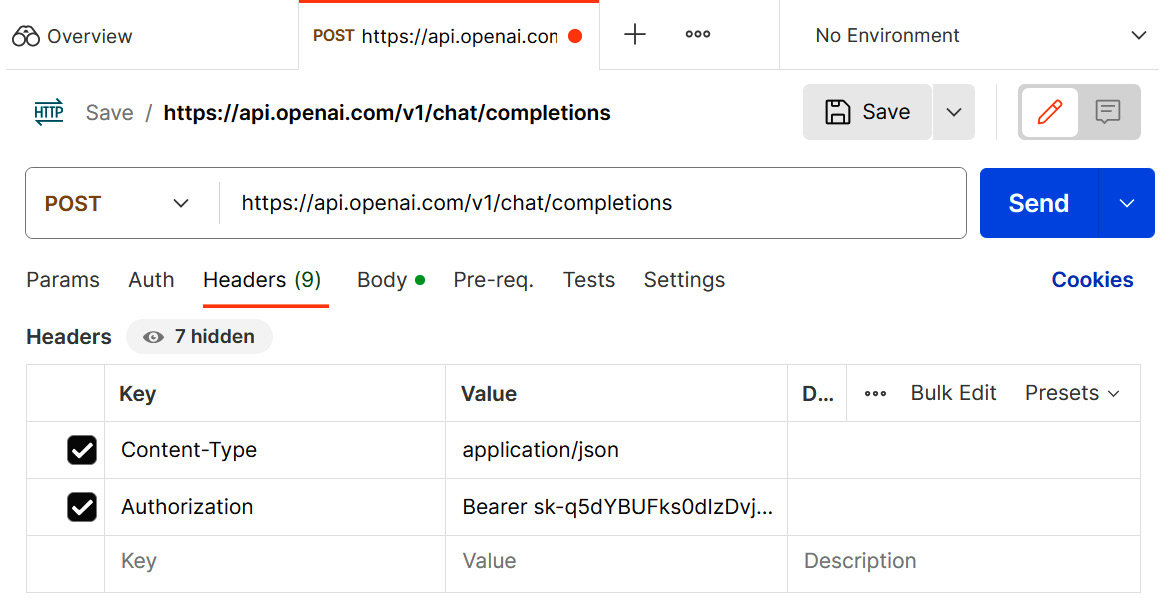Click the unsaved red dot on request tab

575,36
